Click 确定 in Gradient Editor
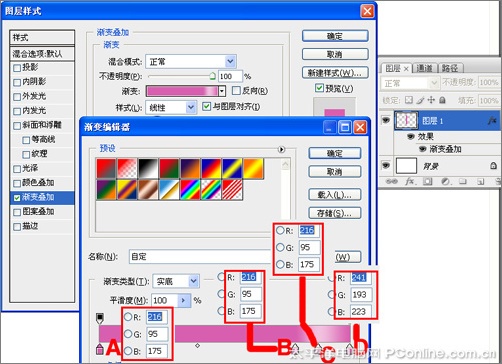This screenshot has height=364, width=502. tap(335, 153)
